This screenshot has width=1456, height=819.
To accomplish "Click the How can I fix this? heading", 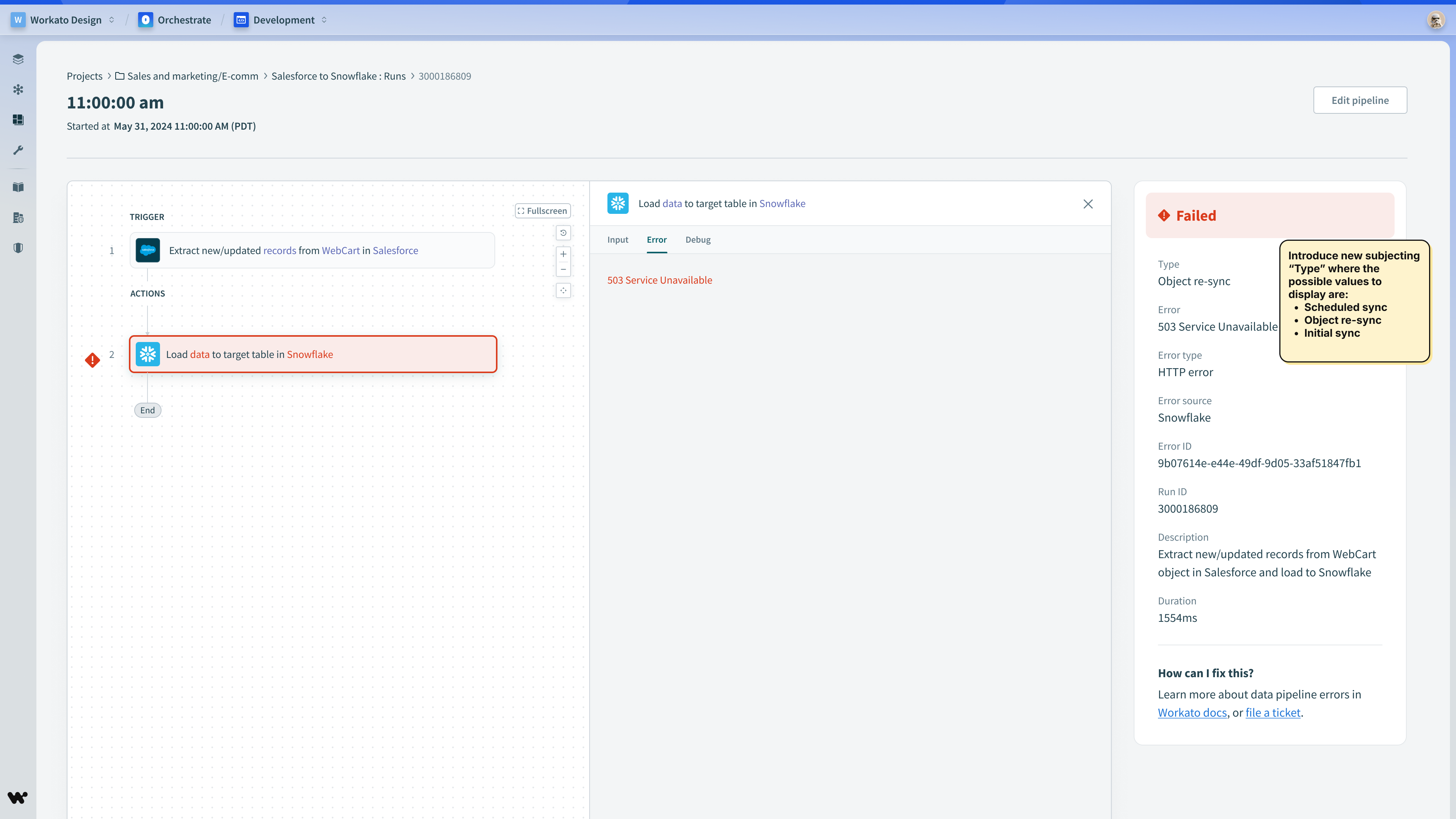I will pos(1206,673).
